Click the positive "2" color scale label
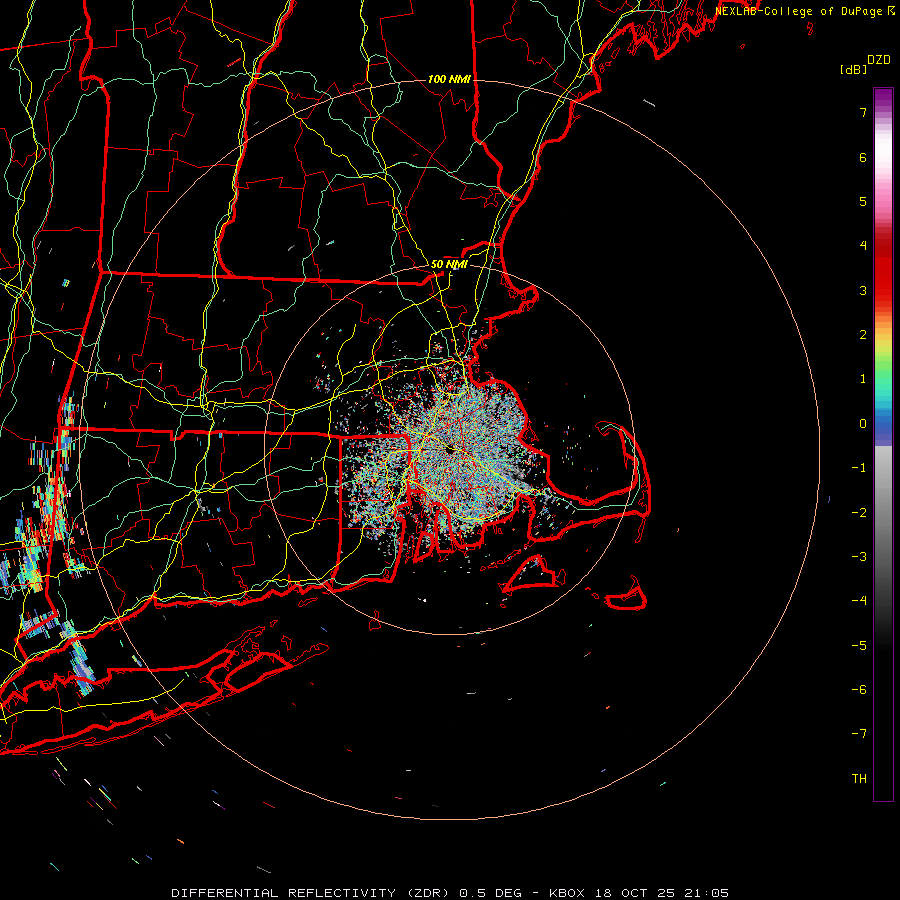The image size is (900, 900). click(863, 335)
